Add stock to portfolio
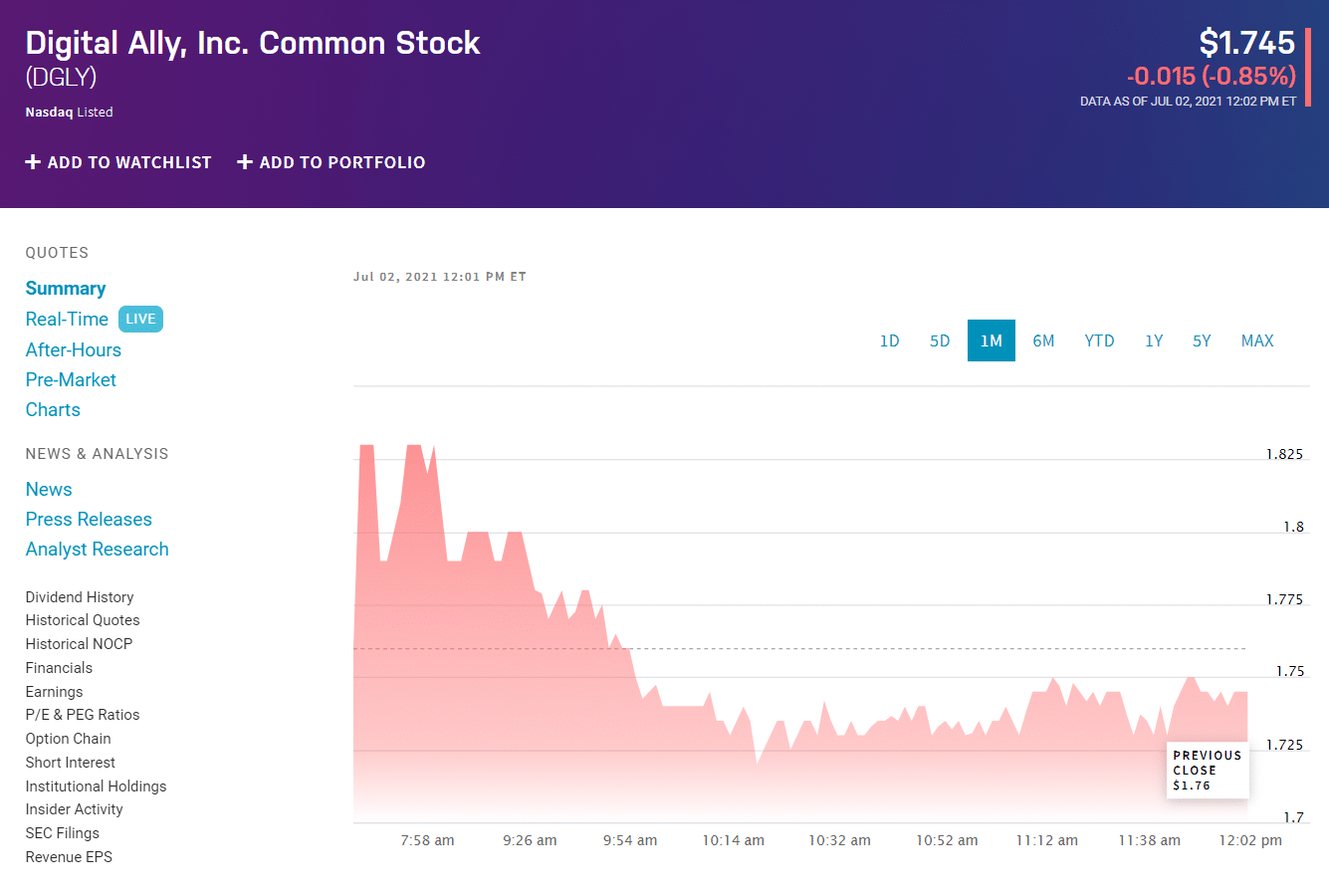This screenshot has width=1329, height=896. point(332,162)
